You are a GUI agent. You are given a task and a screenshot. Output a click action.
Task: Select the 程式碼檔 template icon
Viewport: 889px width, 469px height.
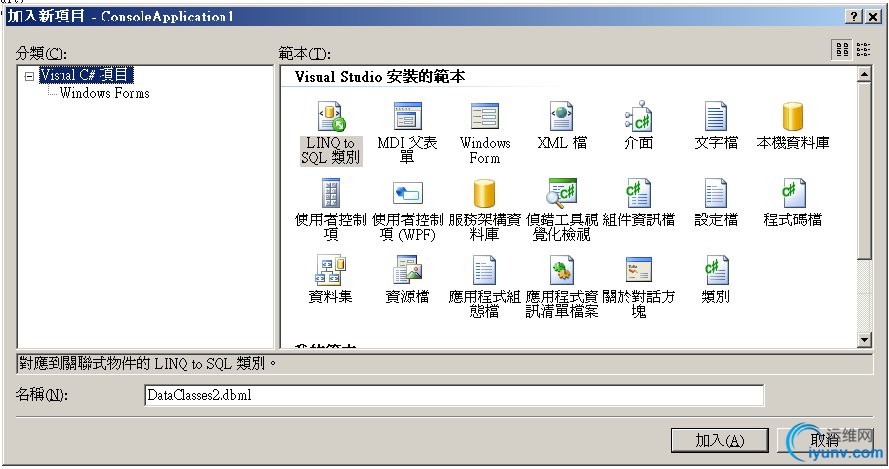coord(793,193)
